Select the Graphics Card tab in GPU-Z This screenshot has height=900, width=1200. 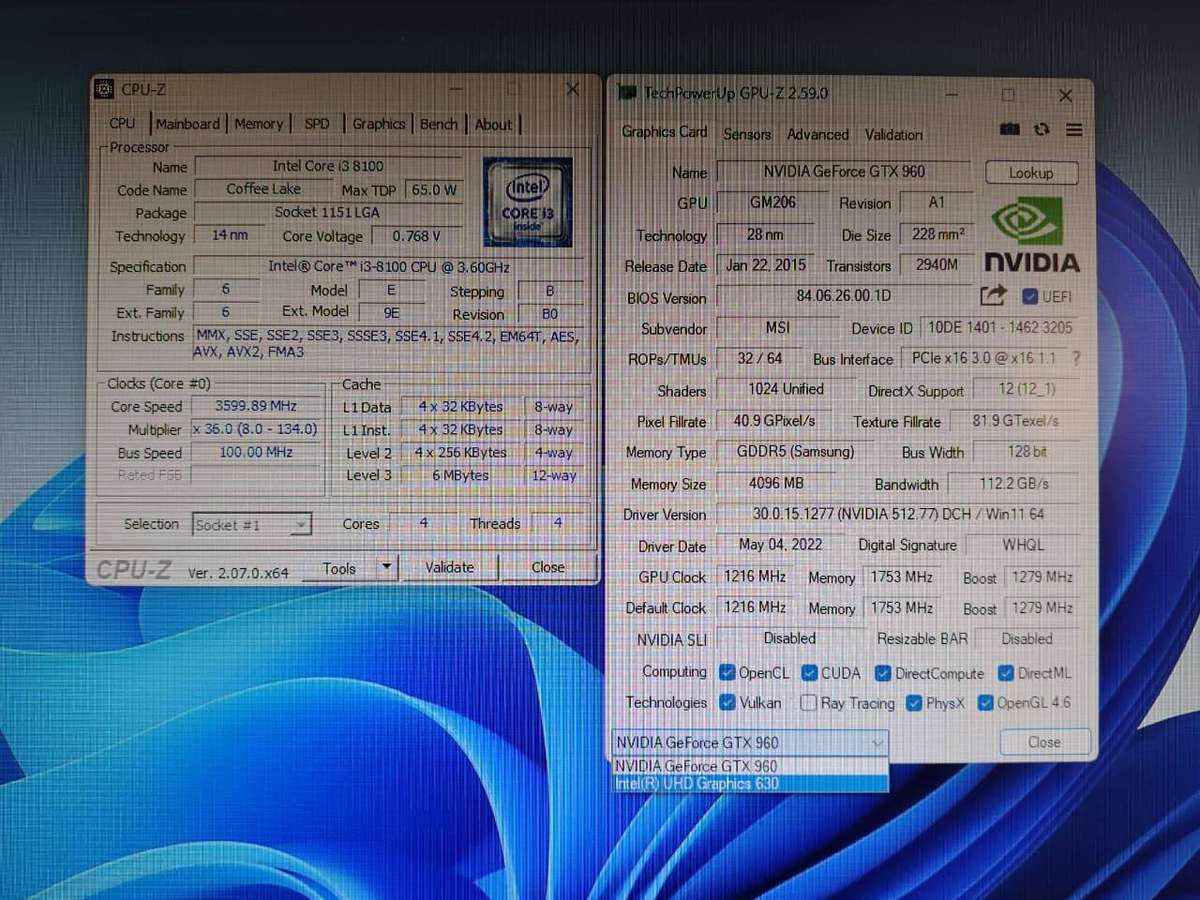coord(665,132)
